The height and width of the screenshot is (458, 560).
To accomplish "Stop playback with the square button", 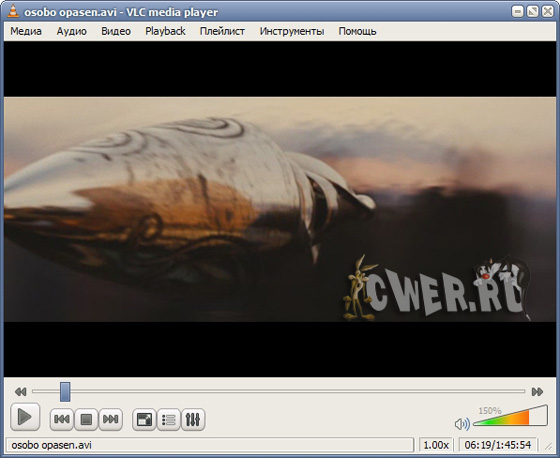I will click(x=86, y=419).
